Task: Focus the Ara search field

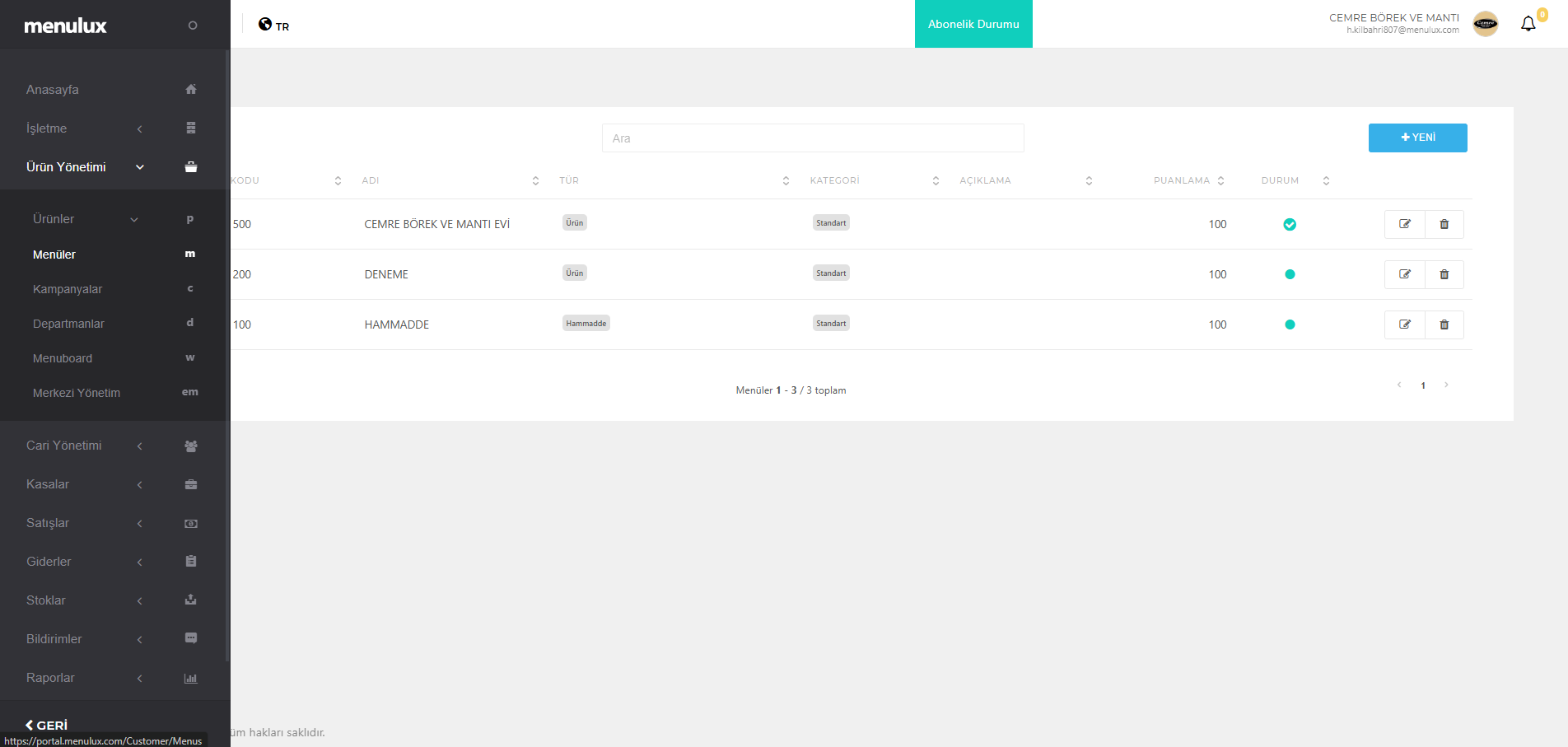Action: click(813, 138)
